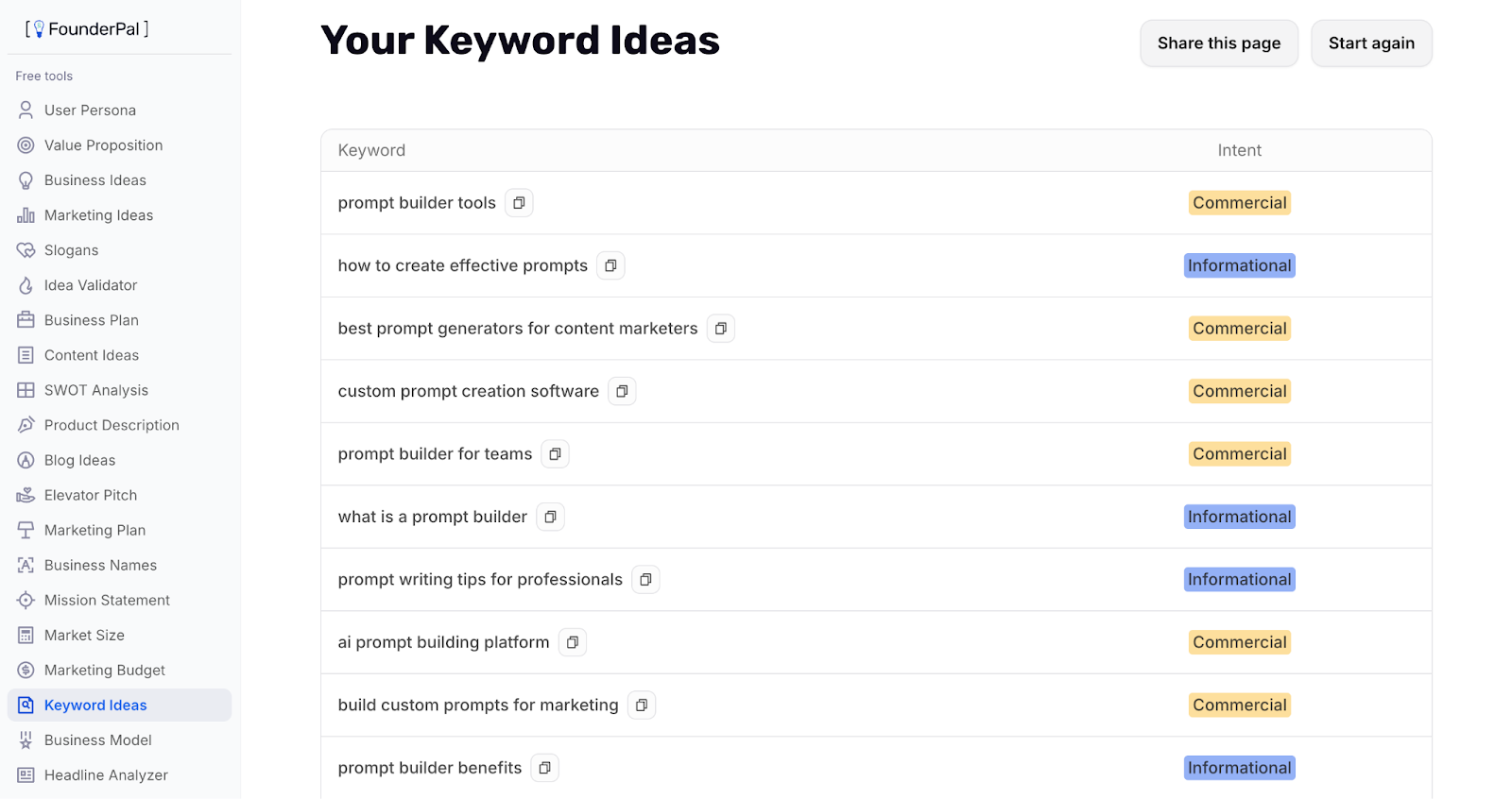Copy 'build custom prompts for marketing' keyword

coord(642,705)
